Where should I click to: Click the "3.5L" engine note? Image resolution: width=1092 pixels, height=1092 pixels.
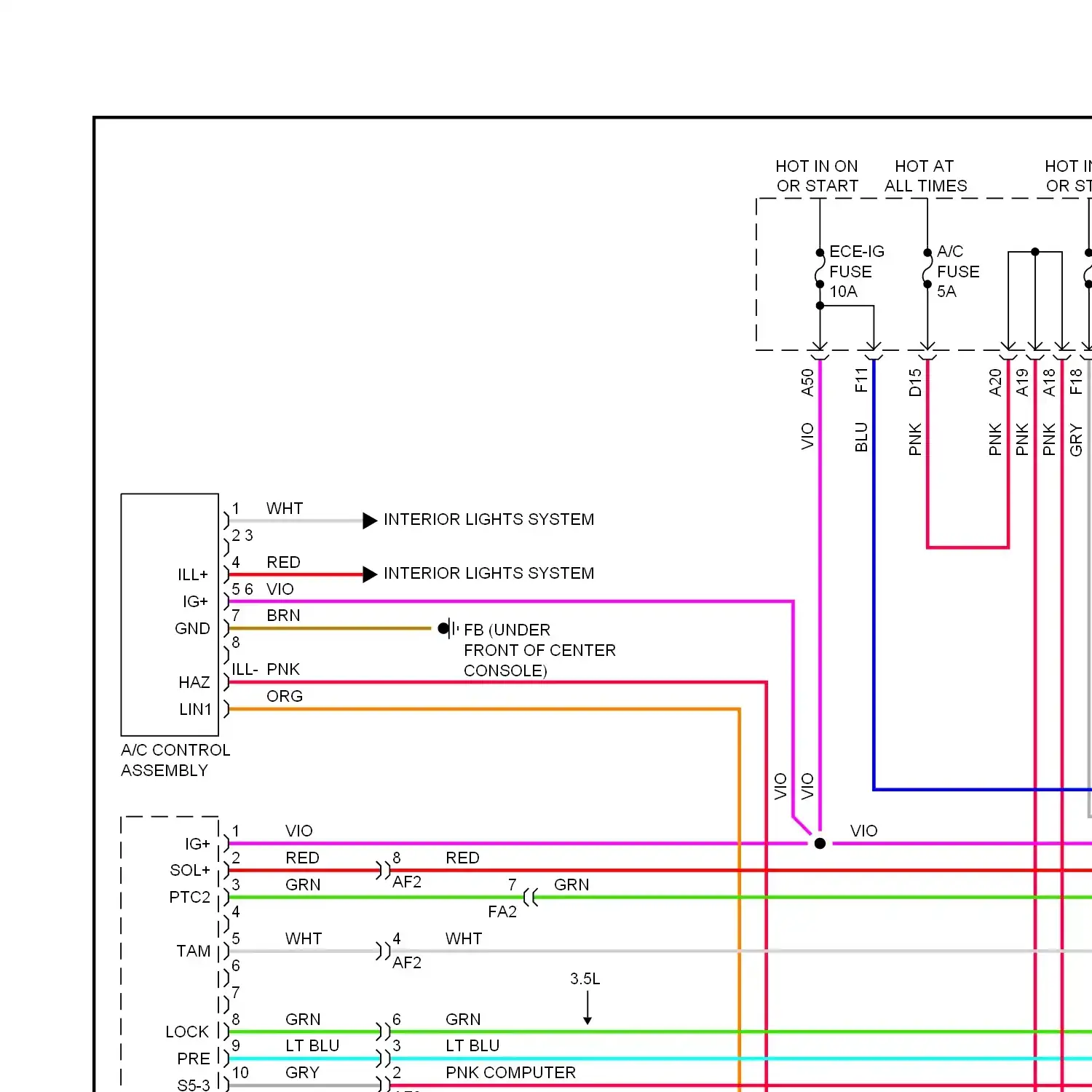[585, 979]
